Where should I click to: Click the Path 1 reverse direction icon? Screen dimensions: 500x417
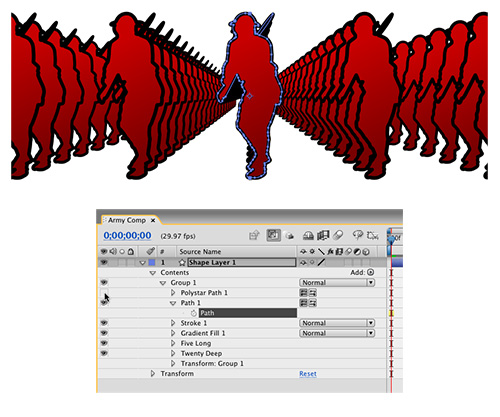click(x=313, y=303)
